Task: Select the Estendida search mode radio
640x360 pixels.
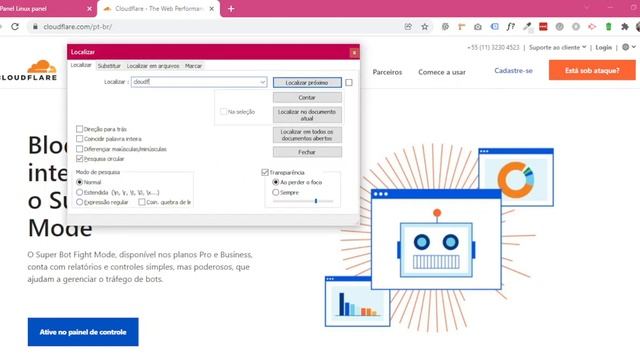Action: (x=80, y=192)
